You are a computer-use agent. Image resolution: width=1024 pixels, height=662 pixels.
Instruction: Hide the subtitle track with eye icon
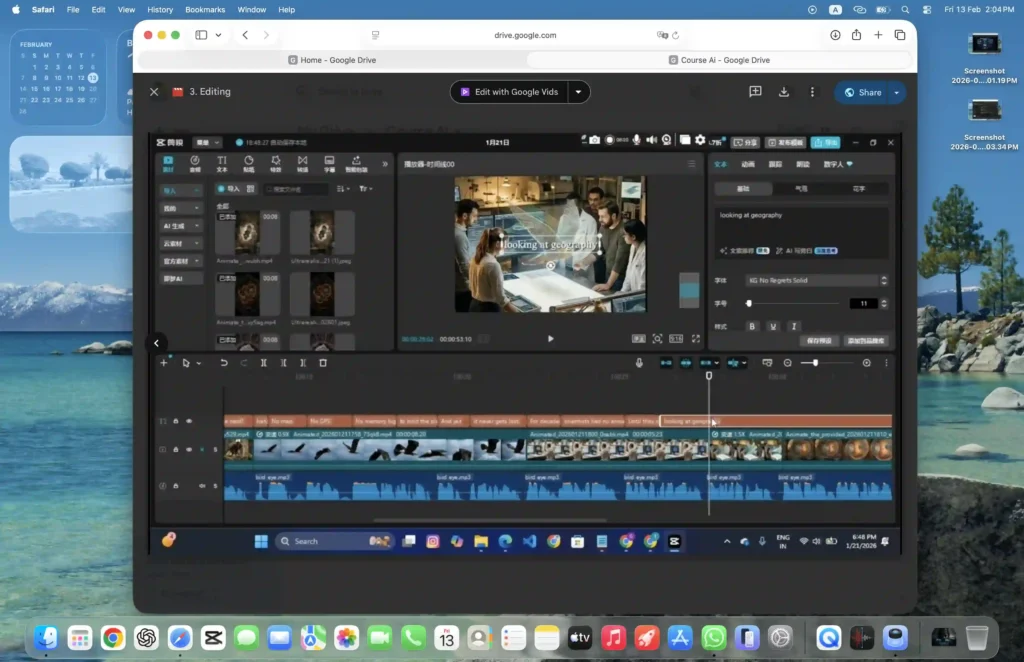coord(189,421)
